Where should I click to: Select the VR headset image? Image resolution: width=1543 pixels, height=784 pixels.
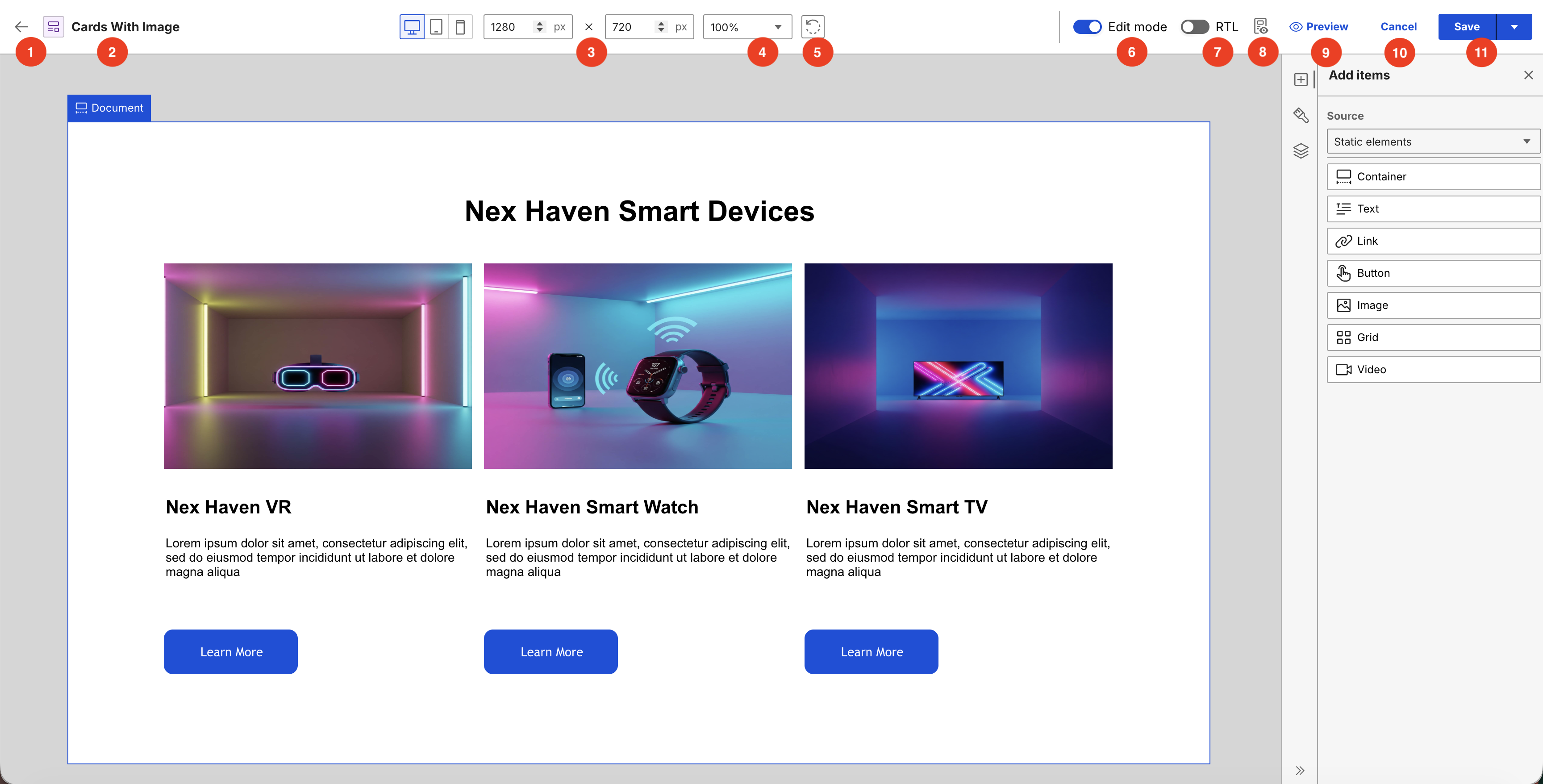tap(317, 366)
